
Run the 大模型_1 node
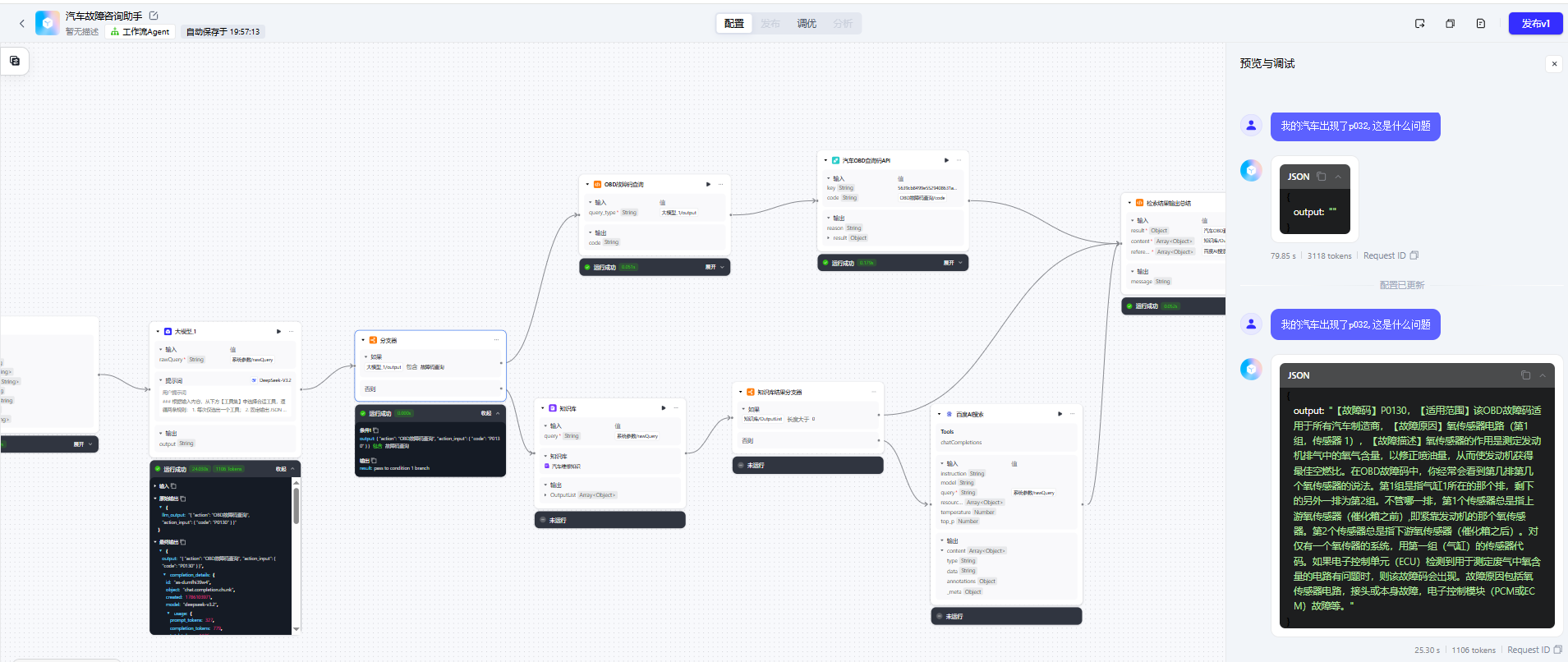[x=279, y=332]
